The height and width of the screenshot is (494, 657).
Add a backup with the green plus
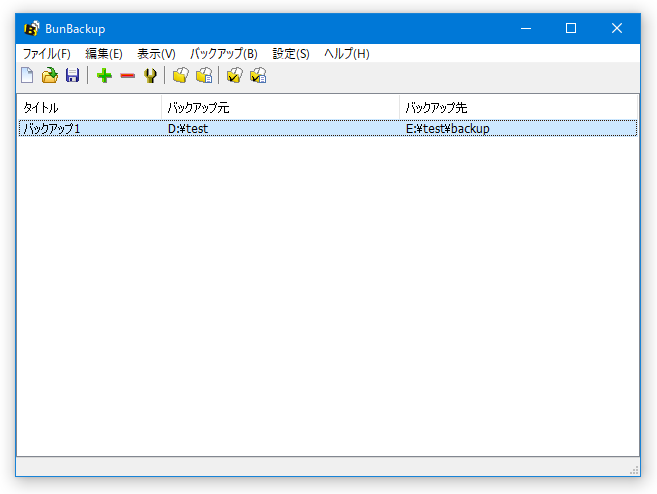pyautogui.click(x=104, y=76)
